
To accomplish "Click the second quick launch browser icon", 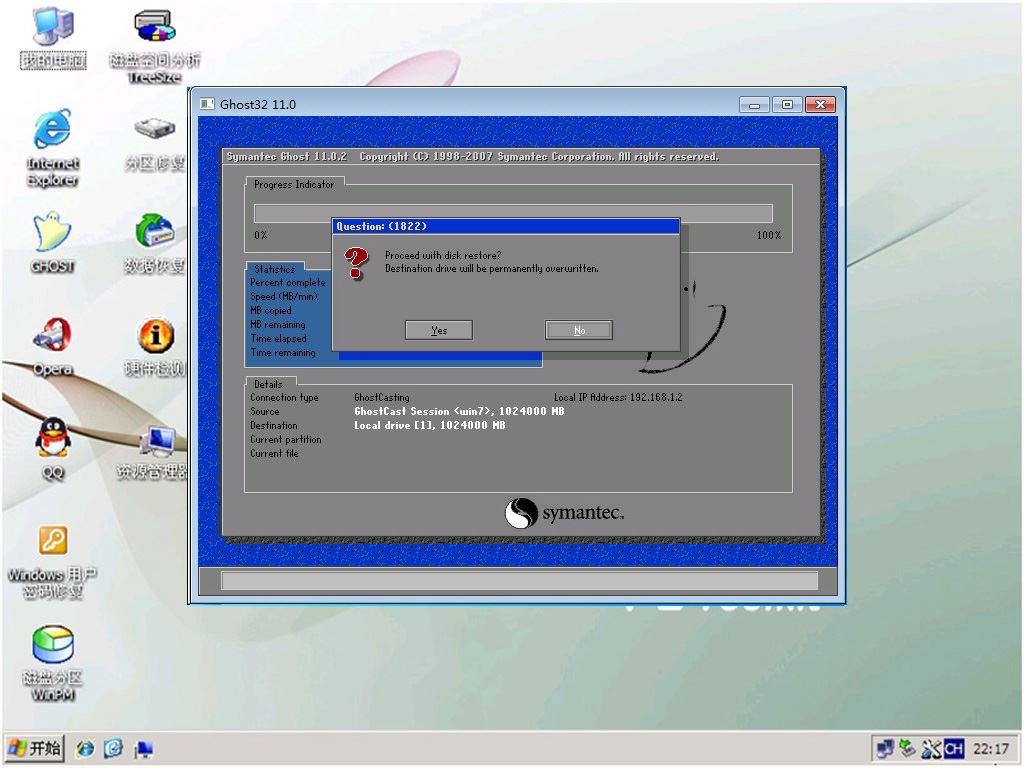I will (x=114, y=748).
